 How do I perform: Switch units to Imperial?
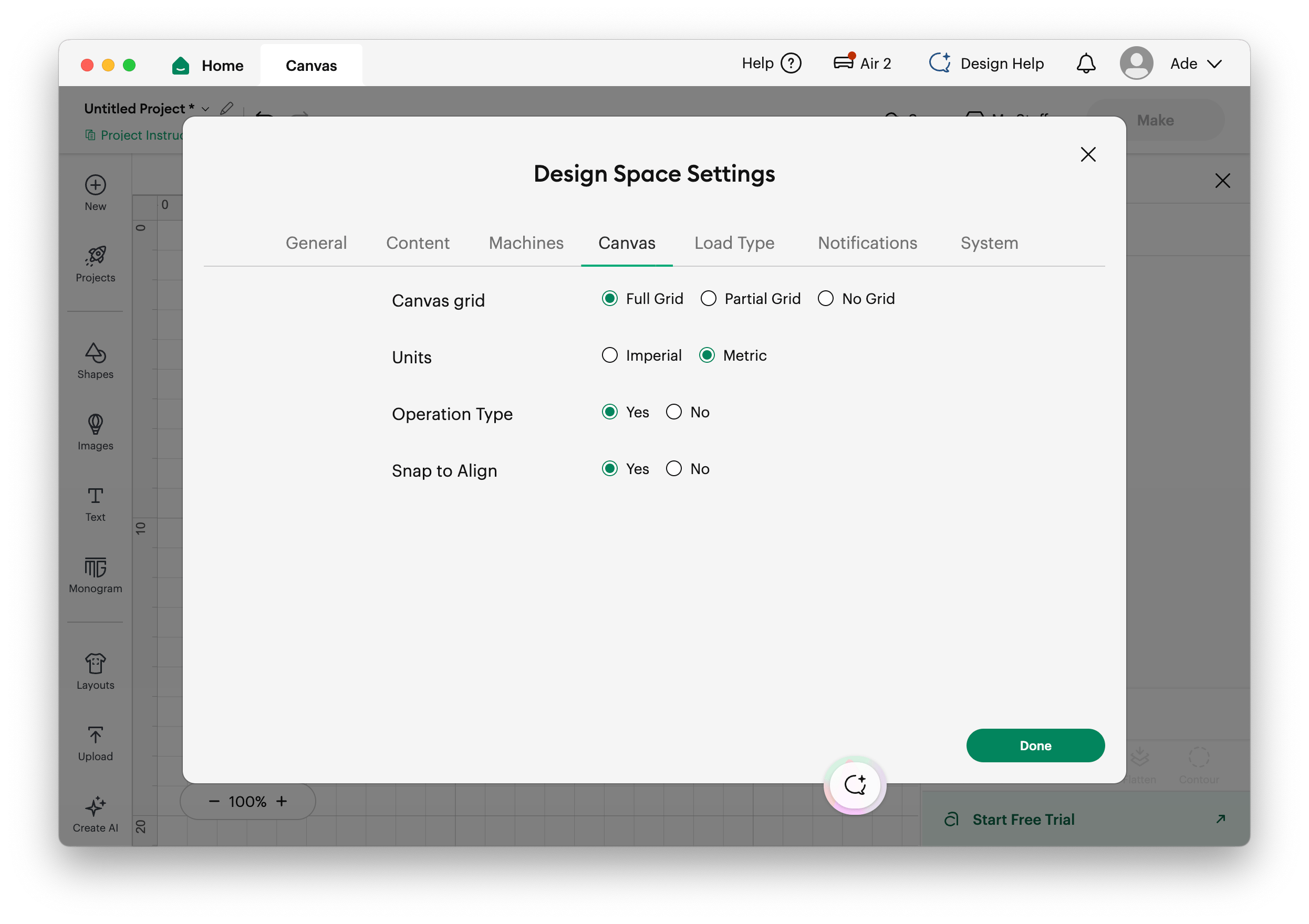(x=609, y=355)
